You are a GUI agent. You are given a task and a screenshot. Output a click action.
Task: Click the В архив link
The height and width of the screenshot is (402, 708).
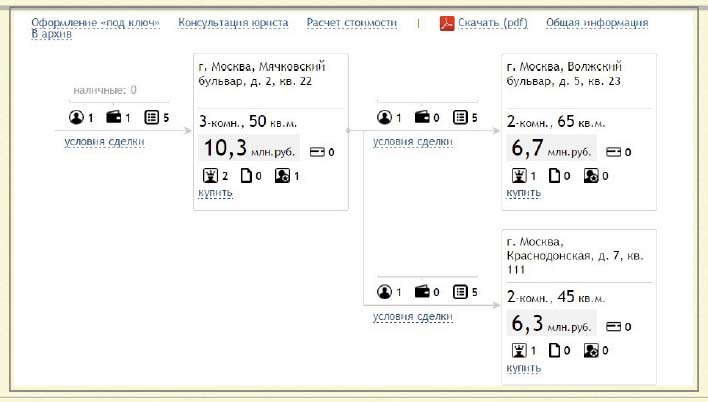[51, 34]
